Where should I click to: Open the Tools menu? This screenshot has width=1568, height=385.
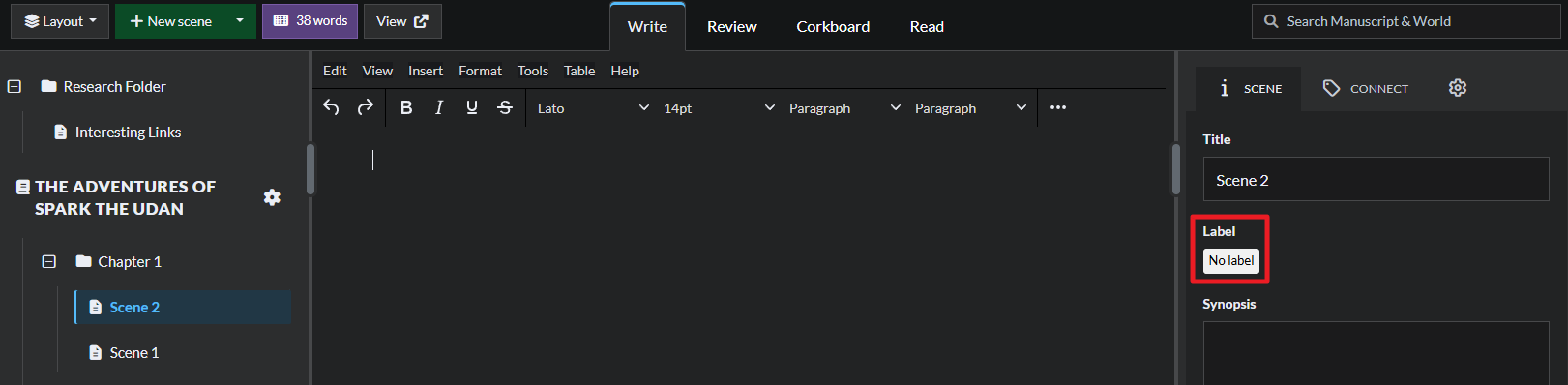click(x=533, y=71)
